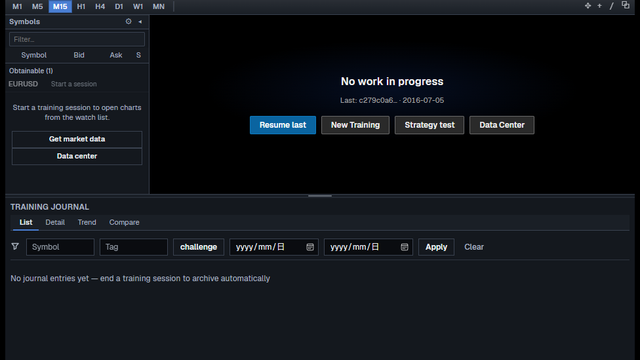This screenshot has width=640, height=360.
Task: Select the trend line drawing tool
Action: (611, 6)
